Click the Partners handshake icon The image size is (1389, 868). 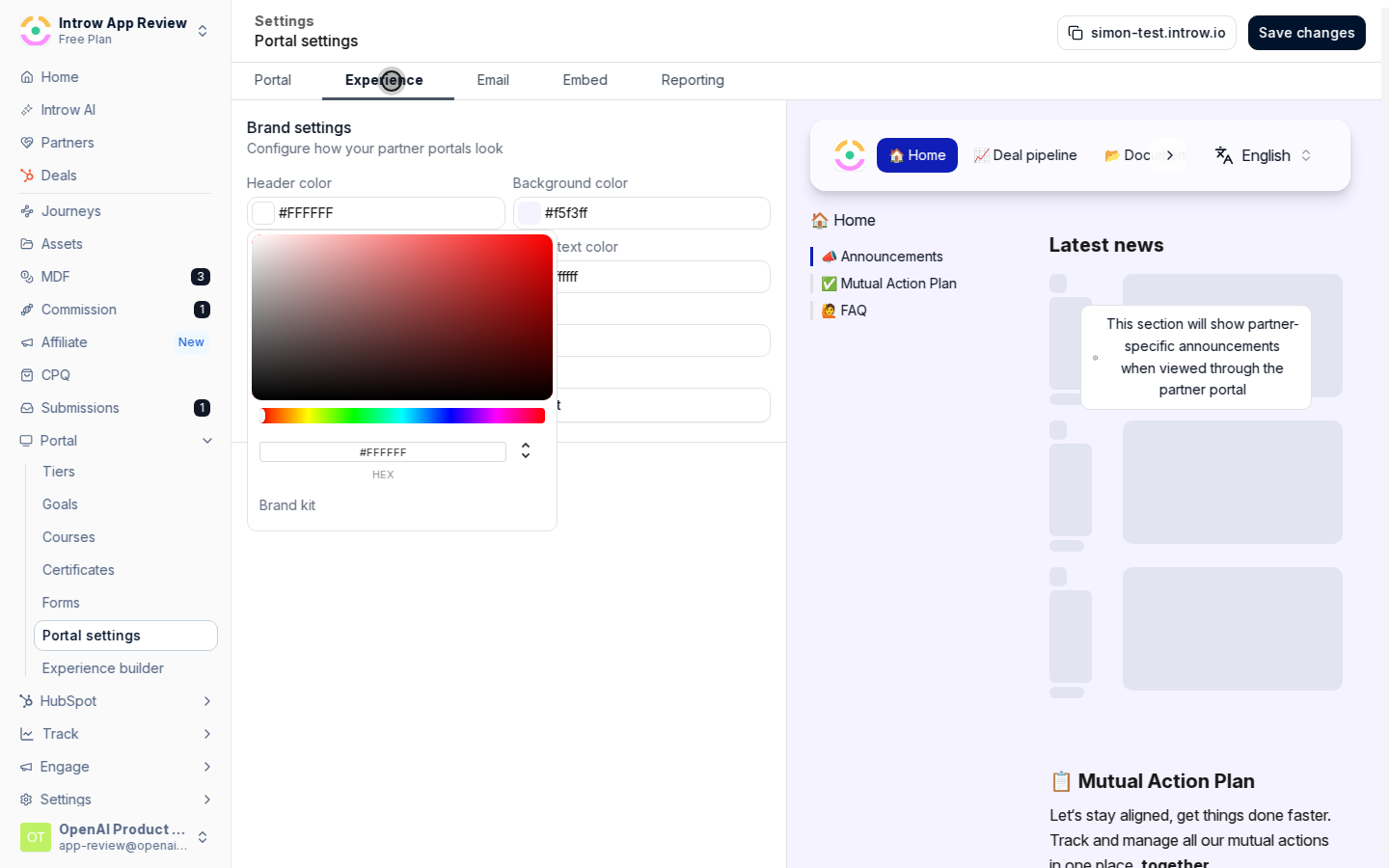[27, 143]
